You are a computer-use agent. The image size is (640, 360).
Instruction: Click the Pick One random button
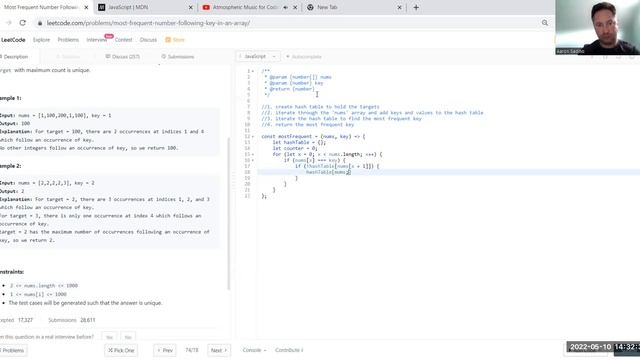121,350
